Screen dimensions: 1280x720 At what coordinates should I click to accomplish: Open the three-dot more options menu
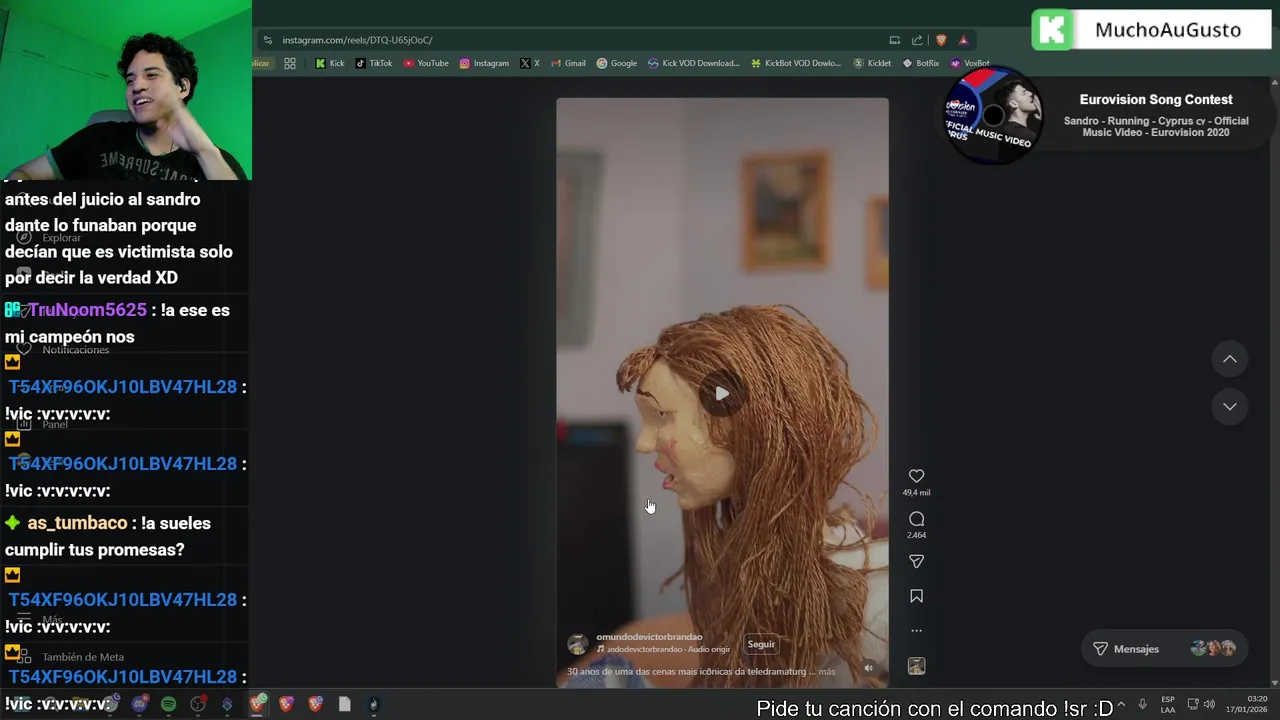coord(916,631)
